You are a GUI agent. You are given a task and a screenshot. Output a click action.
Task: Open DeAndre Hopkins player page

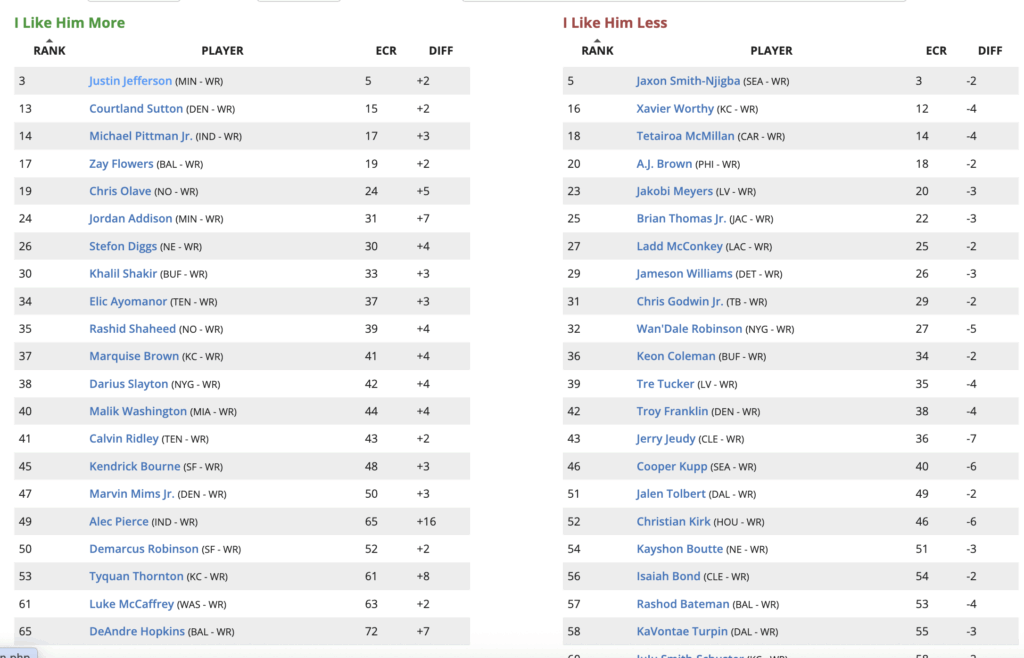(x=136, y=632)
